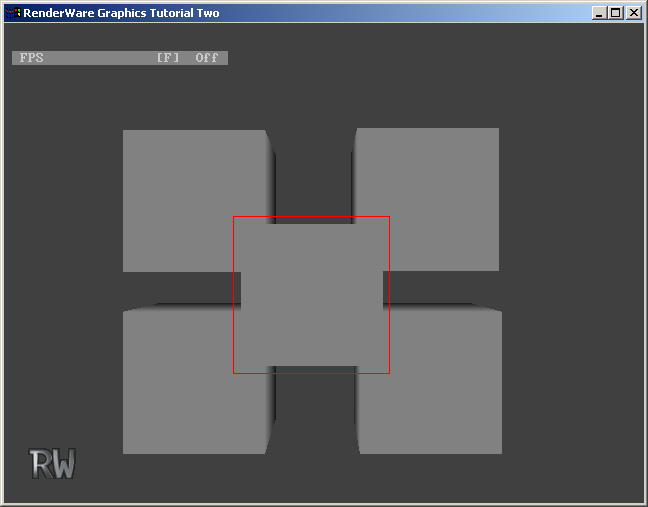Click the left edge of the wireframe rectangle
Image resolution: width=648 pixels, height=507 pixels.
[234, 295]
